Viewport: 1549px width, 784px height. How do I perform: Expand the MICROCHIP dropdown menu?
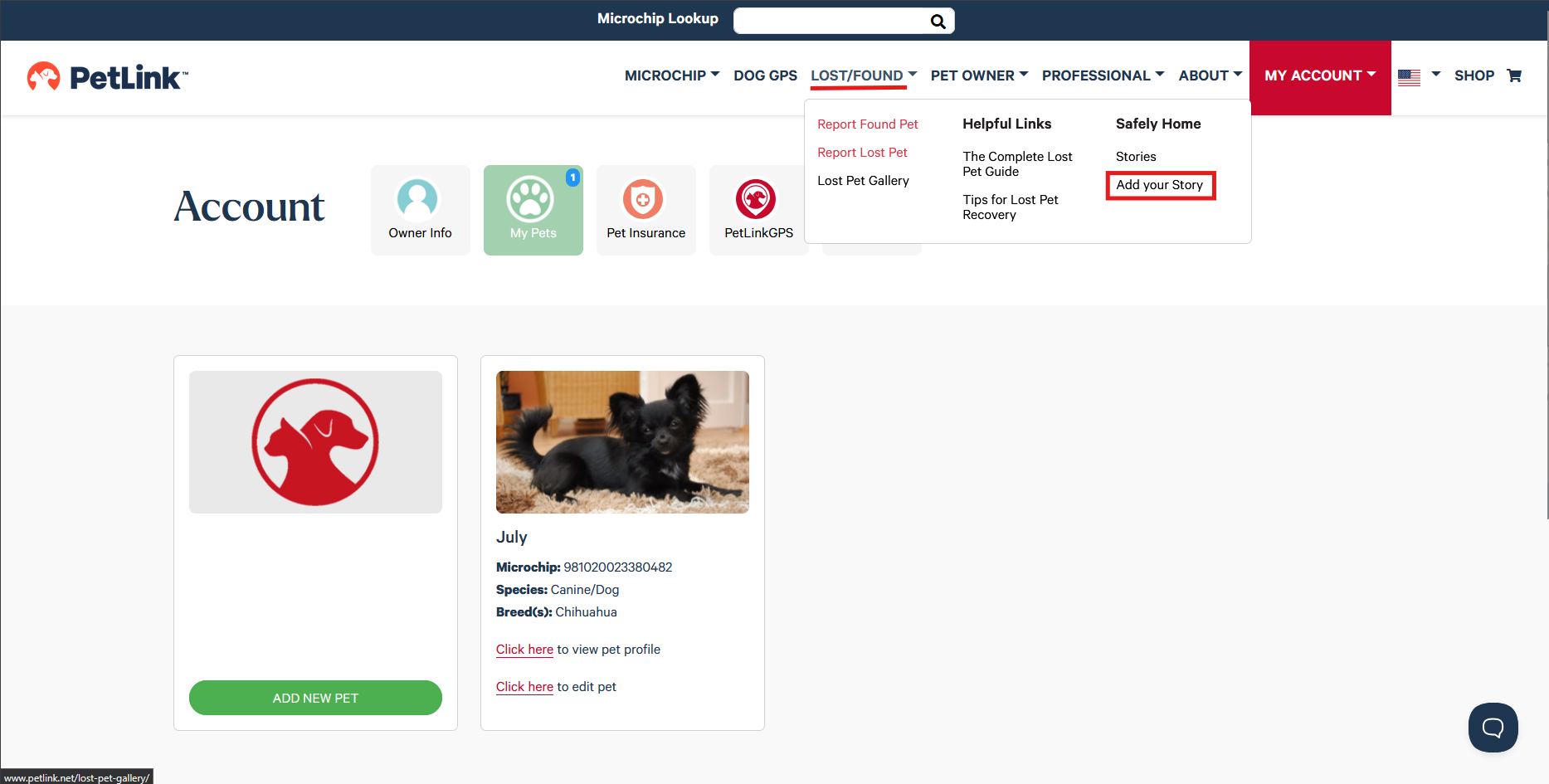coord(672,75)
